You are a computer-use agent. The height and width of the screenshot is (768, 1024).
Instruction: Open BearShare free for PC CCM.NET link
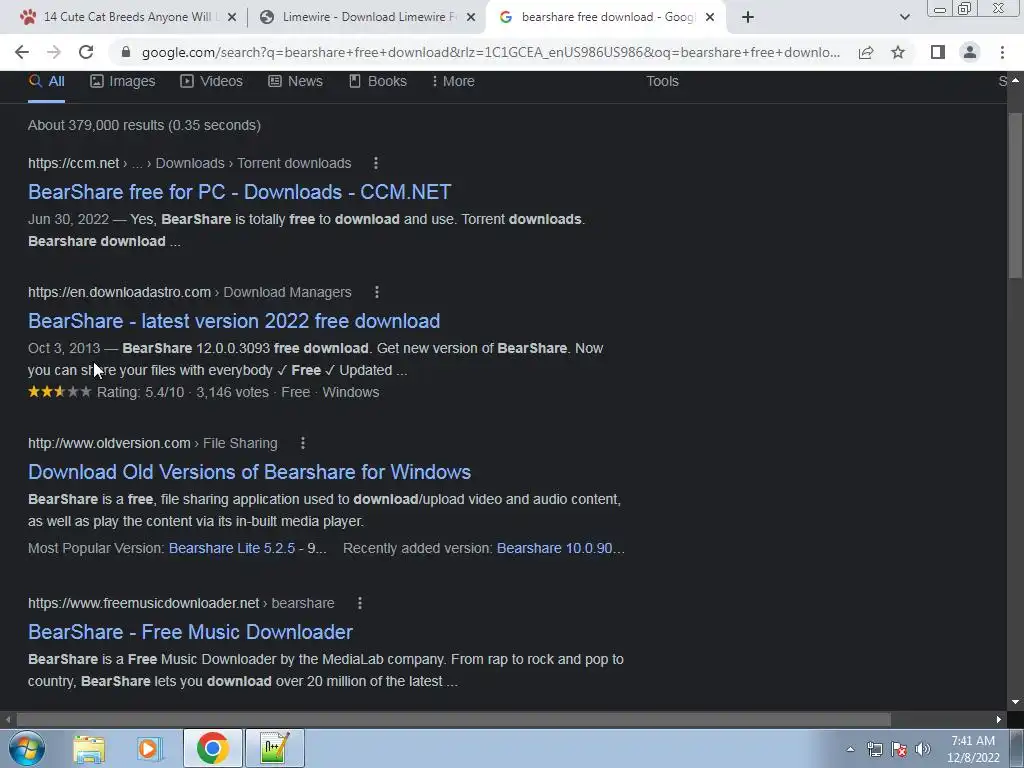(240, 192)
